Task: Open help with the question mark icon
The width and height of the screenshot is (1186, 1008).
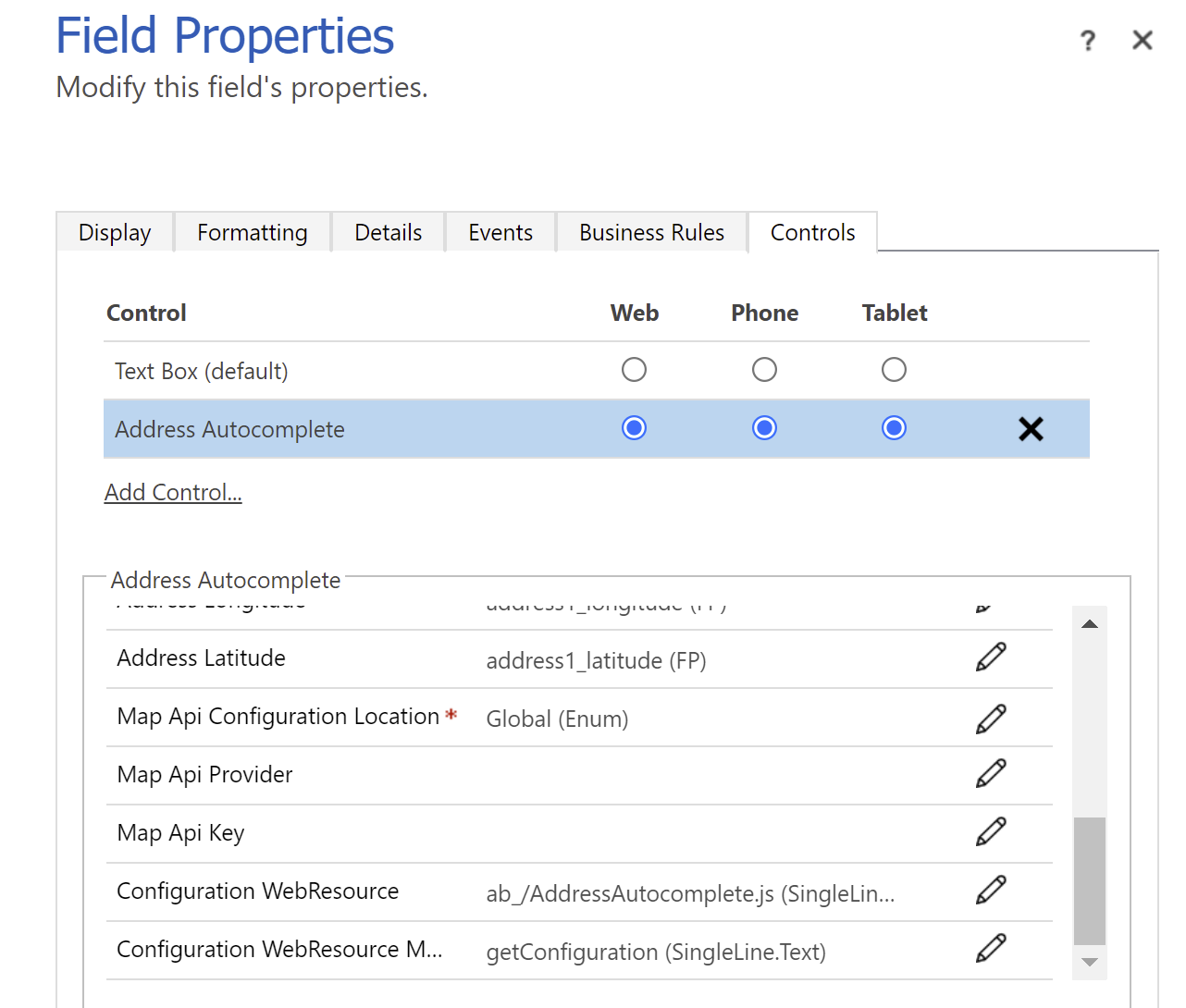Action: pyautogui.click(x=1088, y=41)
